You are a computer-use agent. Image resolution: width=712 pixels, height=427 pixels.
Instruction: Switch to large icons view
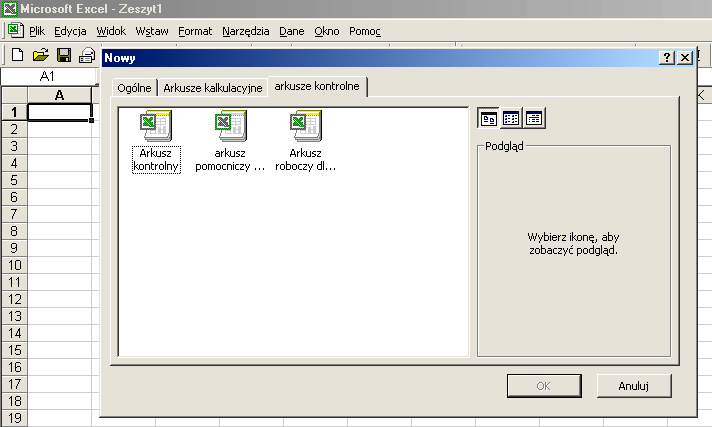[x=489, y=119]
